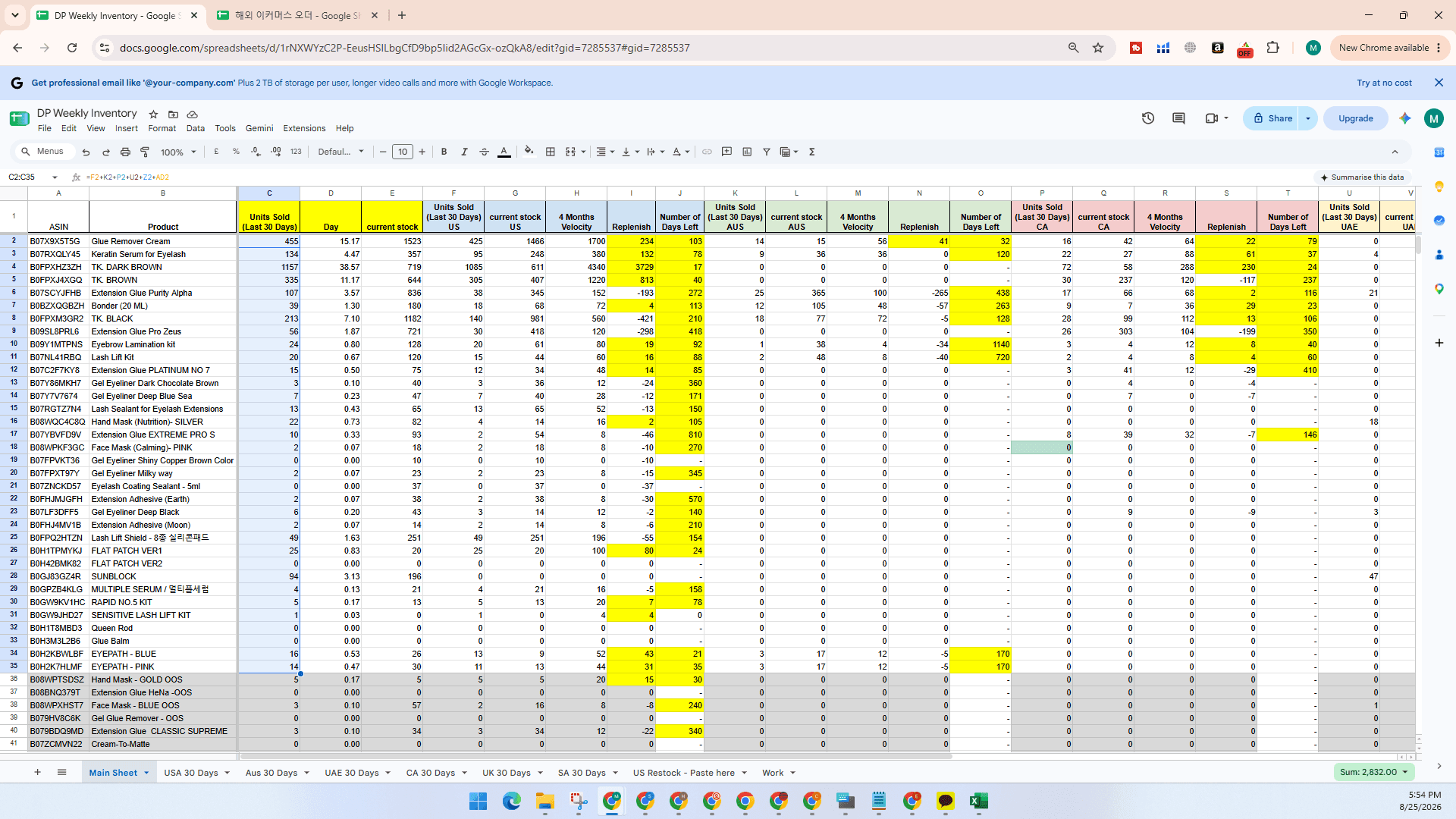The height and width of the screenshot is (819, 1456).
Task: Open horizontal align dropdown
Action: 604,152
